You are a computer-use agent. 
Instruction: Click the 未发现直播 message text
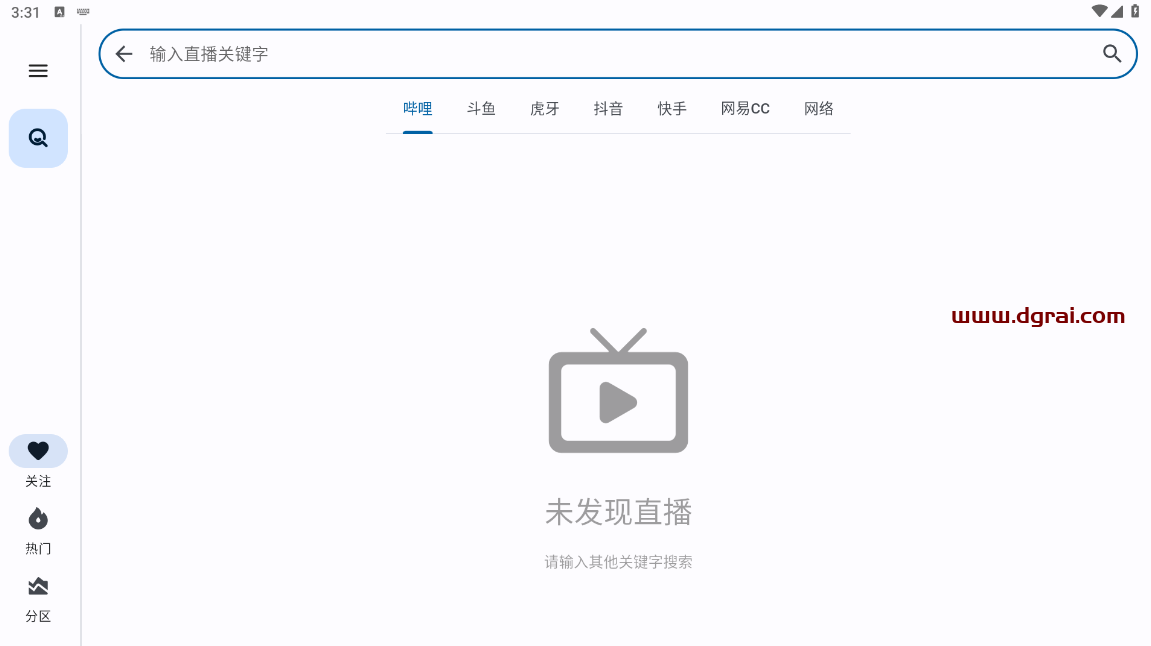point(618,512)
